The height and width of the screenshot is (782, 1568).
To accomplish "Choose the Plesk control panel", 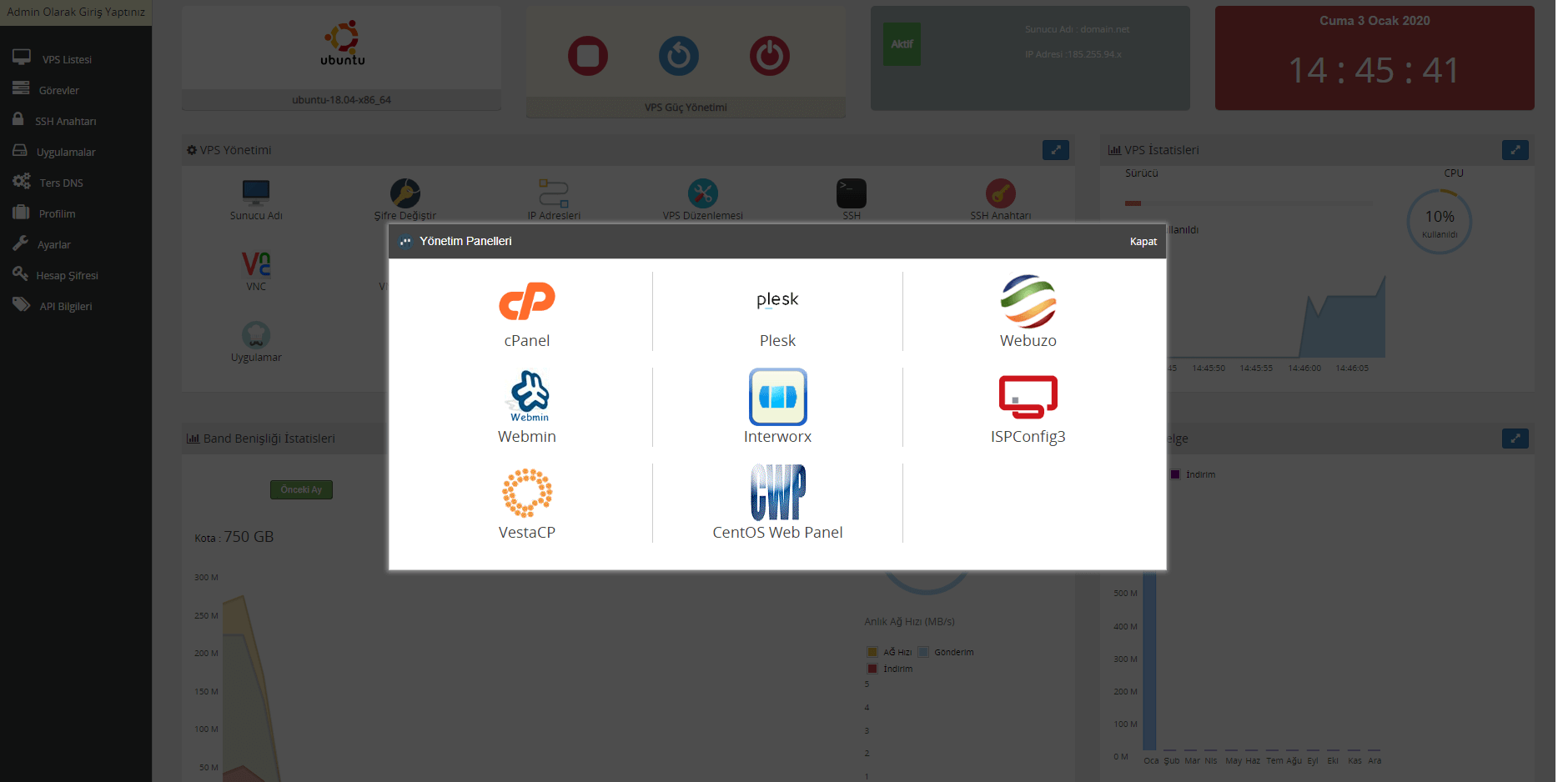I will [x=777, y=300].
